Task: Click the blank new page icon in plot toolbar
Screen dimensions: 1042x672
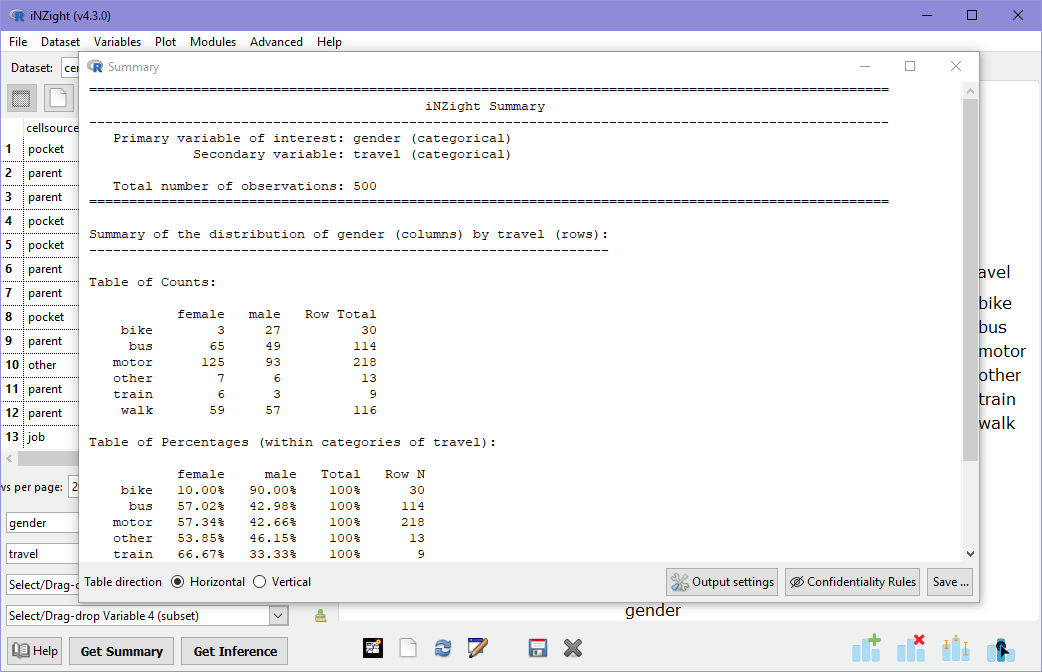Action: click(408, 648)
